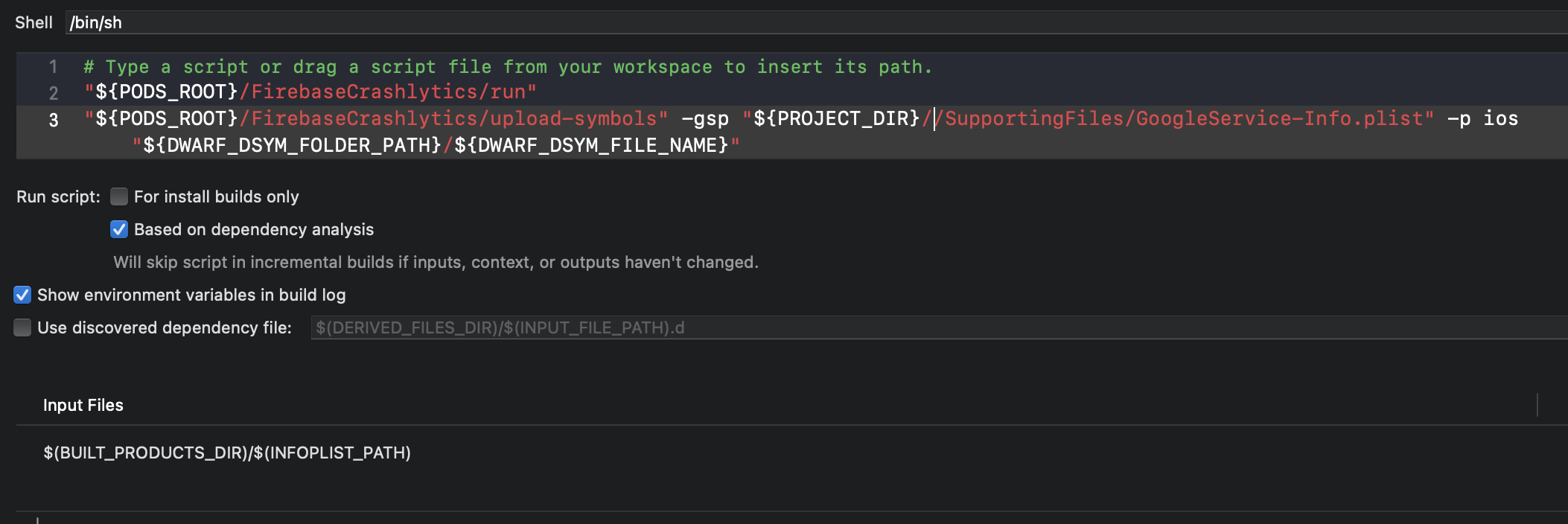Enable the 'For install builds only' checkbox
Image resolution: width=1568 pixels, height=524 pixels.
pyautogui.click(x=119, y=196)
